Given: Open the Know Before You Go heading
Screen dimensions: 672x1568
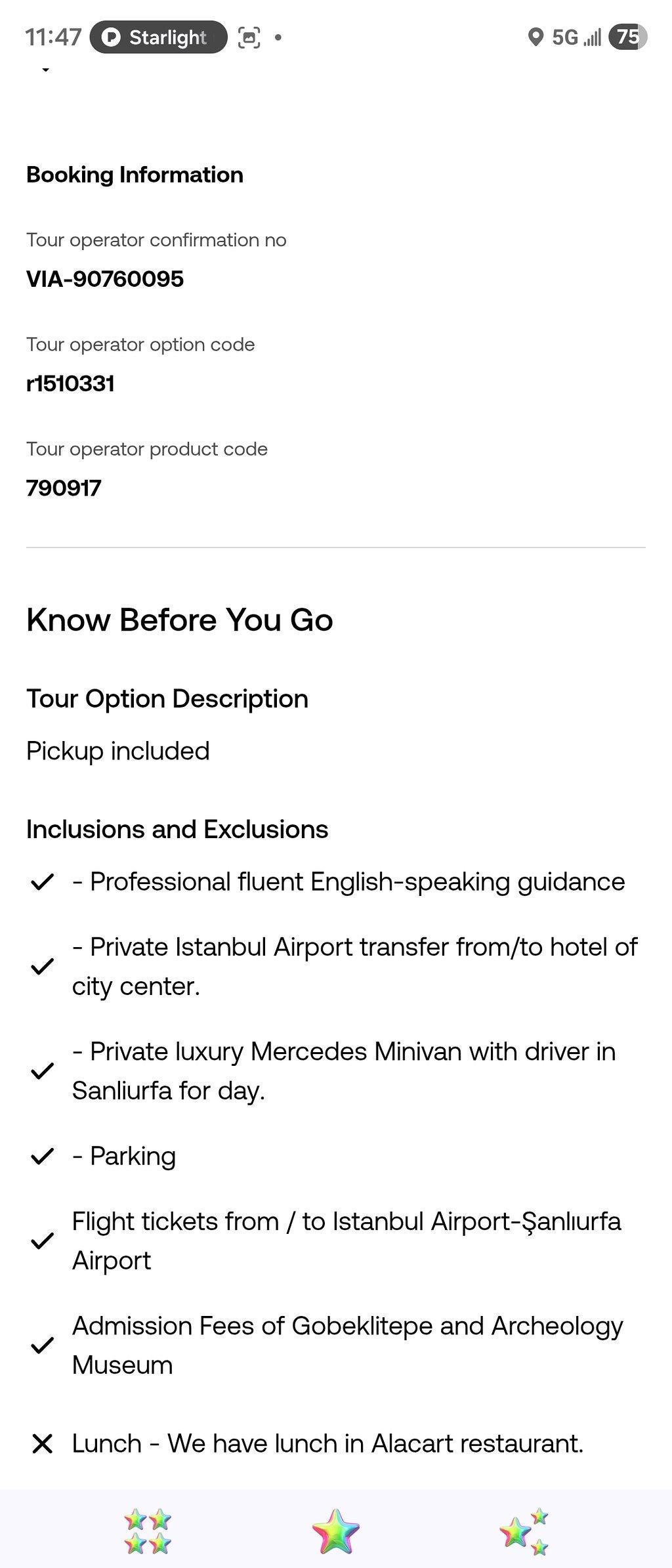Looking at the screenshot, I should click(x=180, y=620).
